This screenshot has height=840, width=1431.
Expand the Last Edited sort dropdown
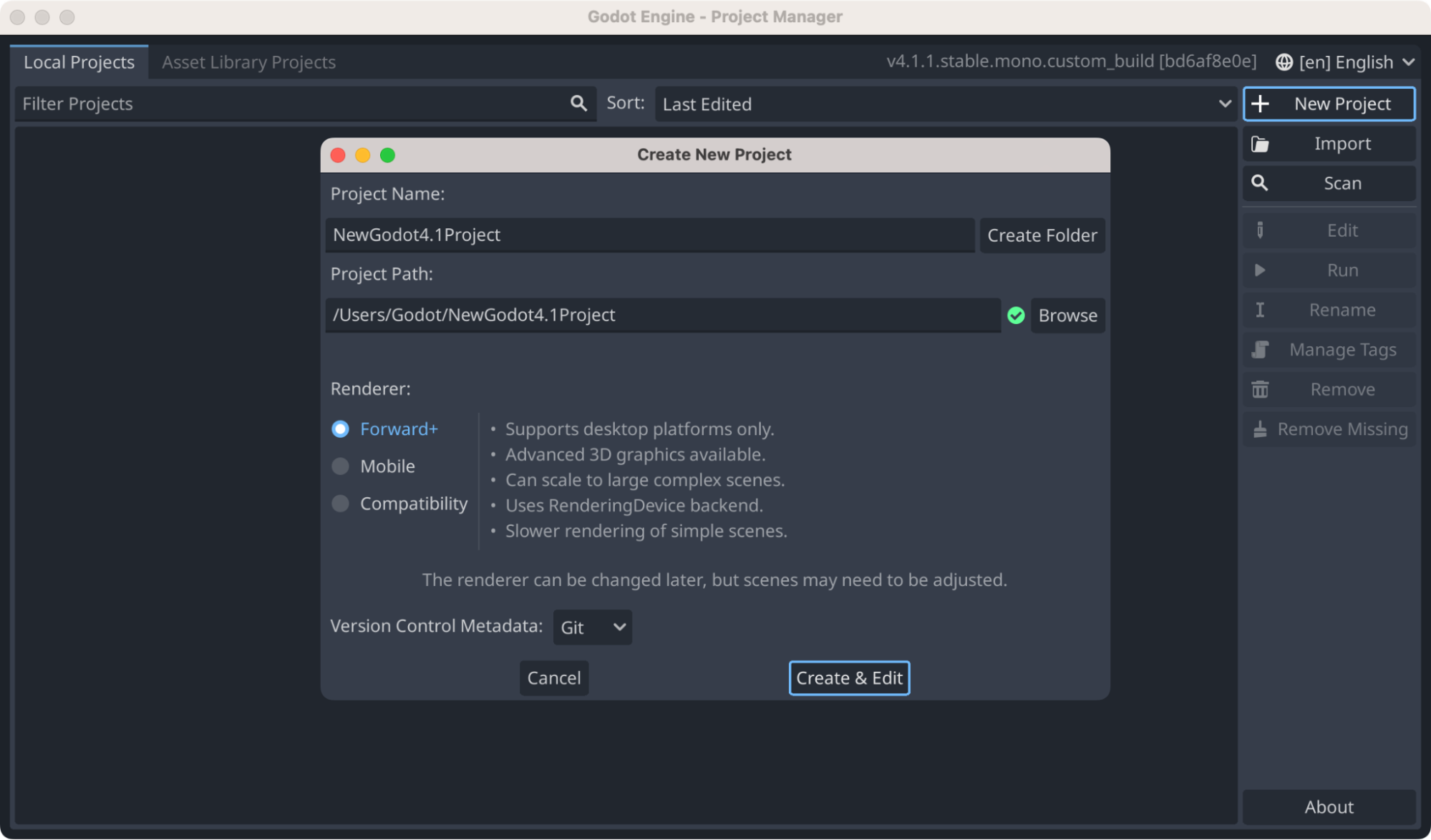coord(945,104)
